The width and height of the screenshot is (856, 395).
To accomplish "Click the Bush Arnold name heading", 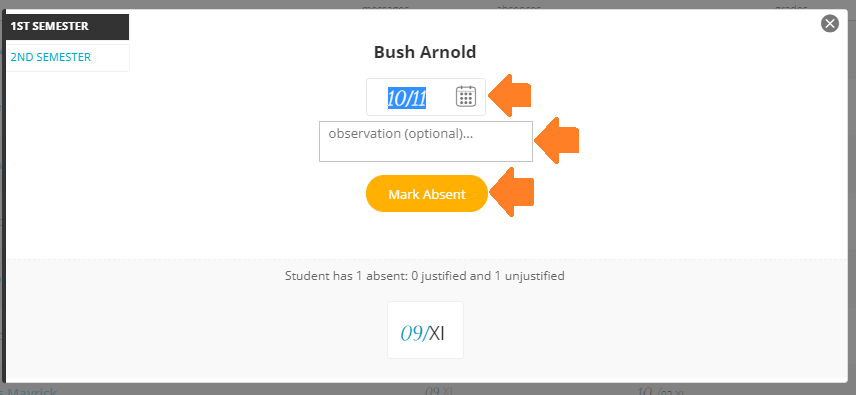I will pos(425,52).
